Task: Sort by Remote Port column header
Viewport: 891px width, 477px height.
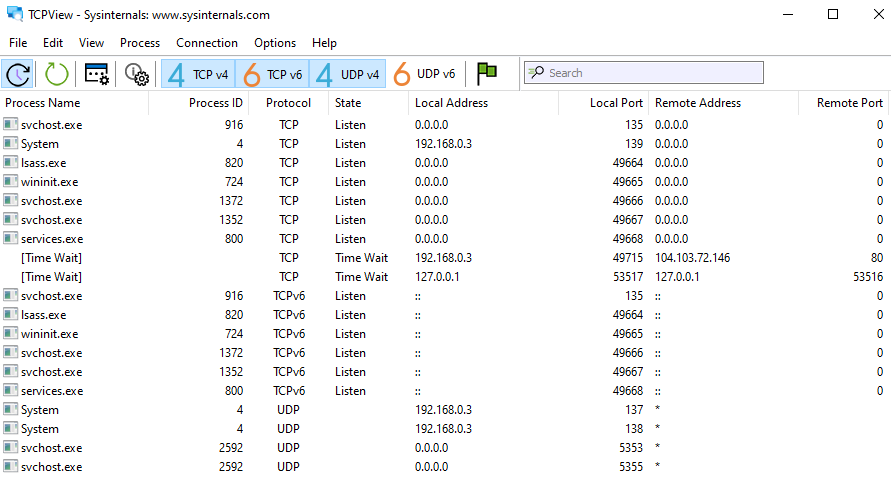Action: coord(844,103)
